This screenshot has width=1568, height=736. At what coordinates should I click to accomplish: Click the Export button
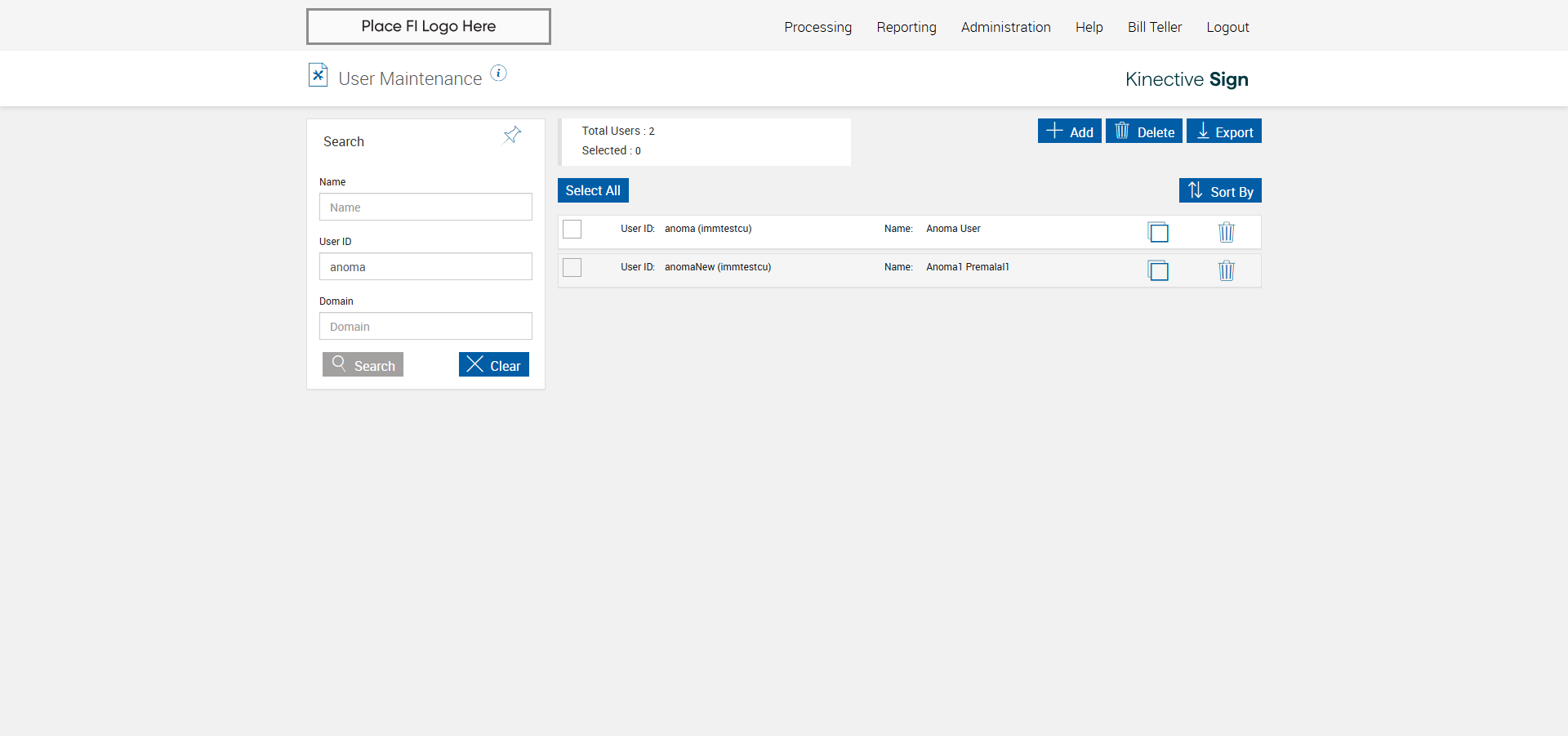[x=1223, y=132]
